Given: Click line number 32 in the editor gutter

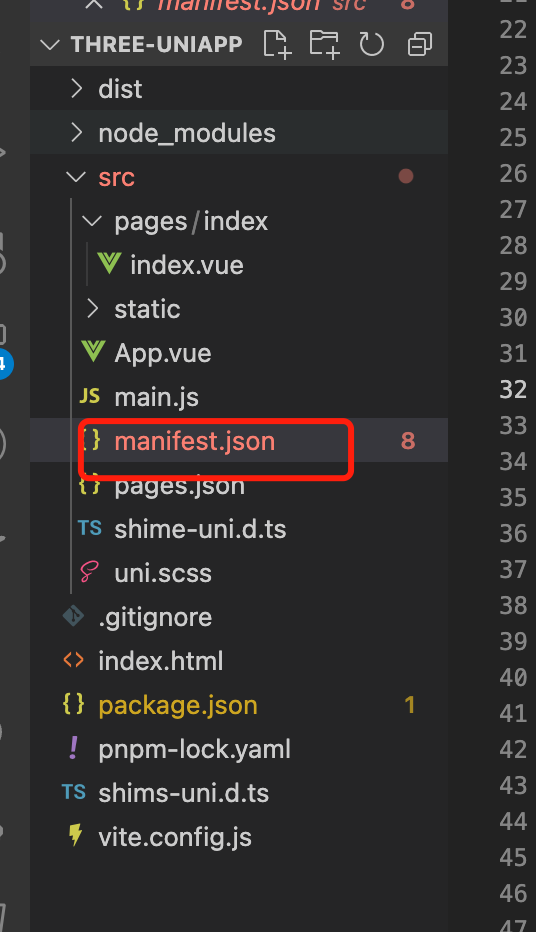Looking at the screenshot, I should 513,389.
